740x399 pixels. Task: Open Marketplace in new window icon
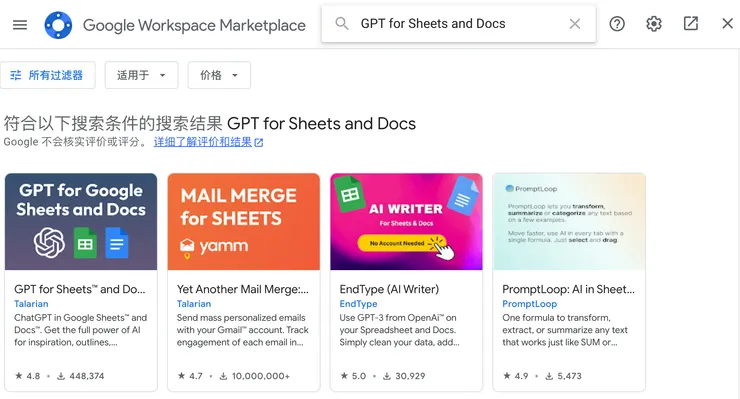pos(690,24)
